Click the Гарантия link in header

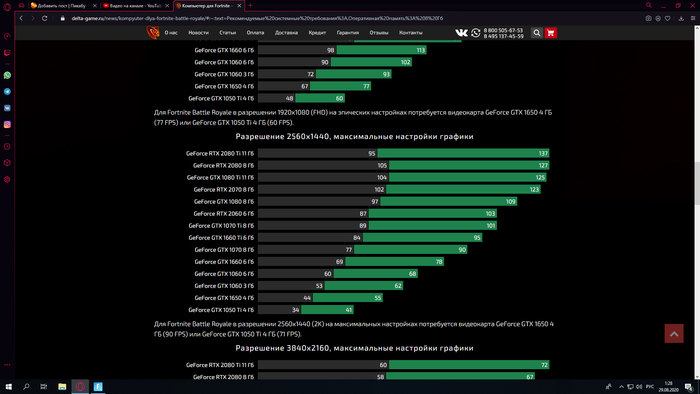(348, 33)
